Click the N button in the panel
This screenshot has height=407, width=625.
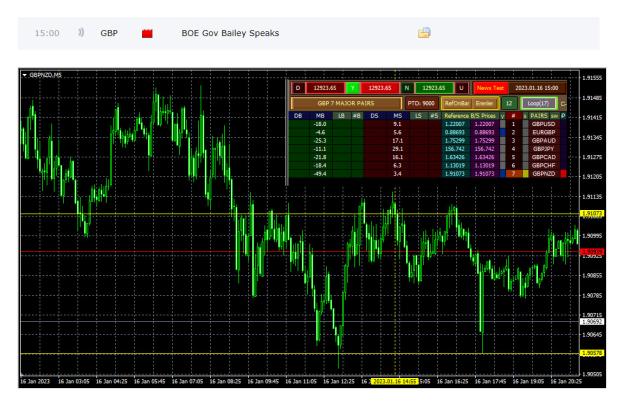pyautogui.click(x=407, y=88)
